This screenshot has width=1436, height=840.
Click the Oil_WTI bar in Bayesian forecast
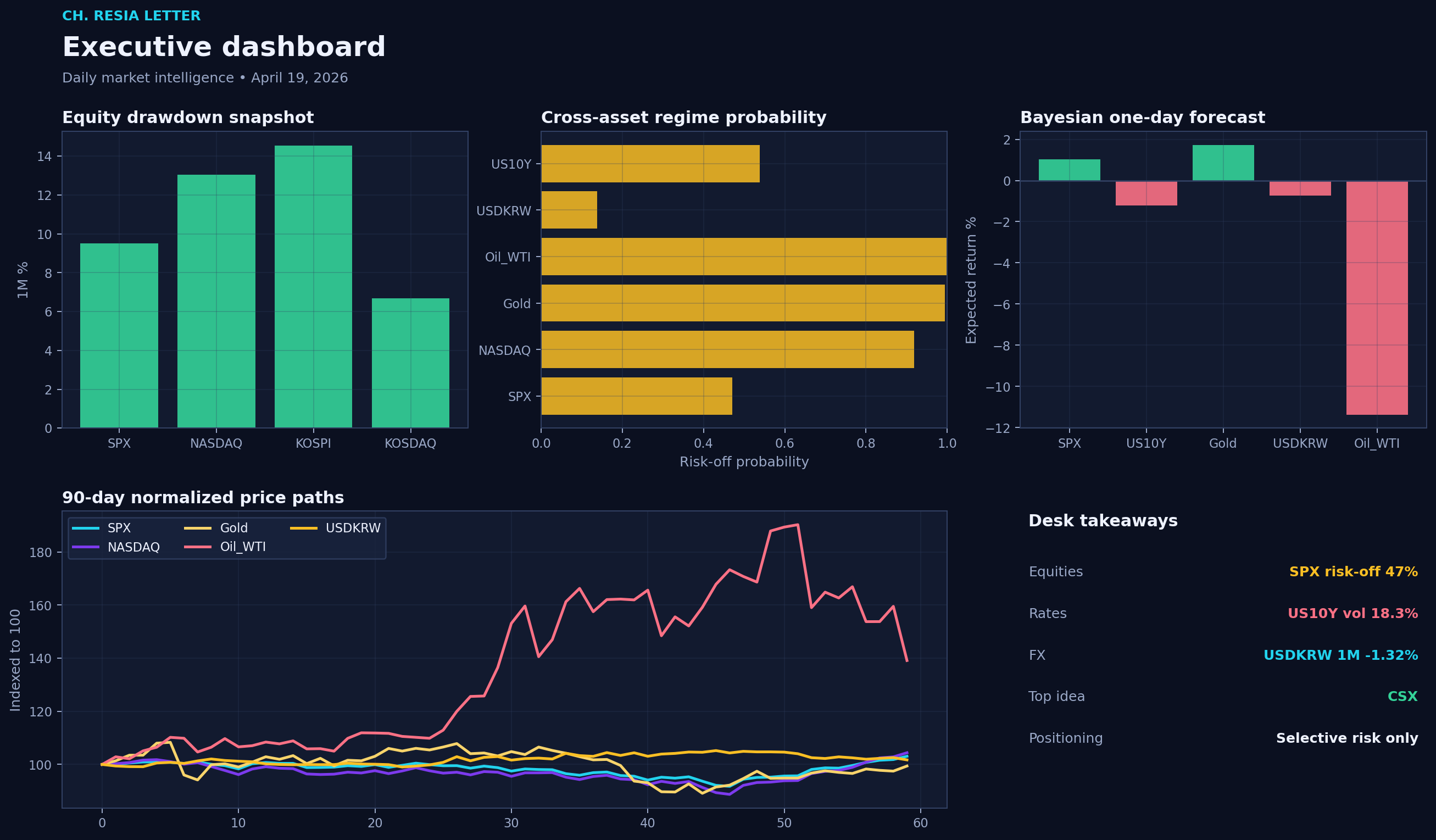(x=1377, y=298)
